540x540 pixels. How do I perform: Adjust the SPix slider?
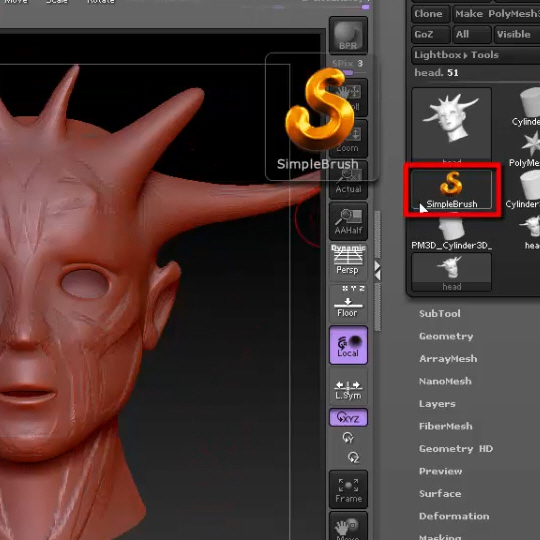pos(348,67)
